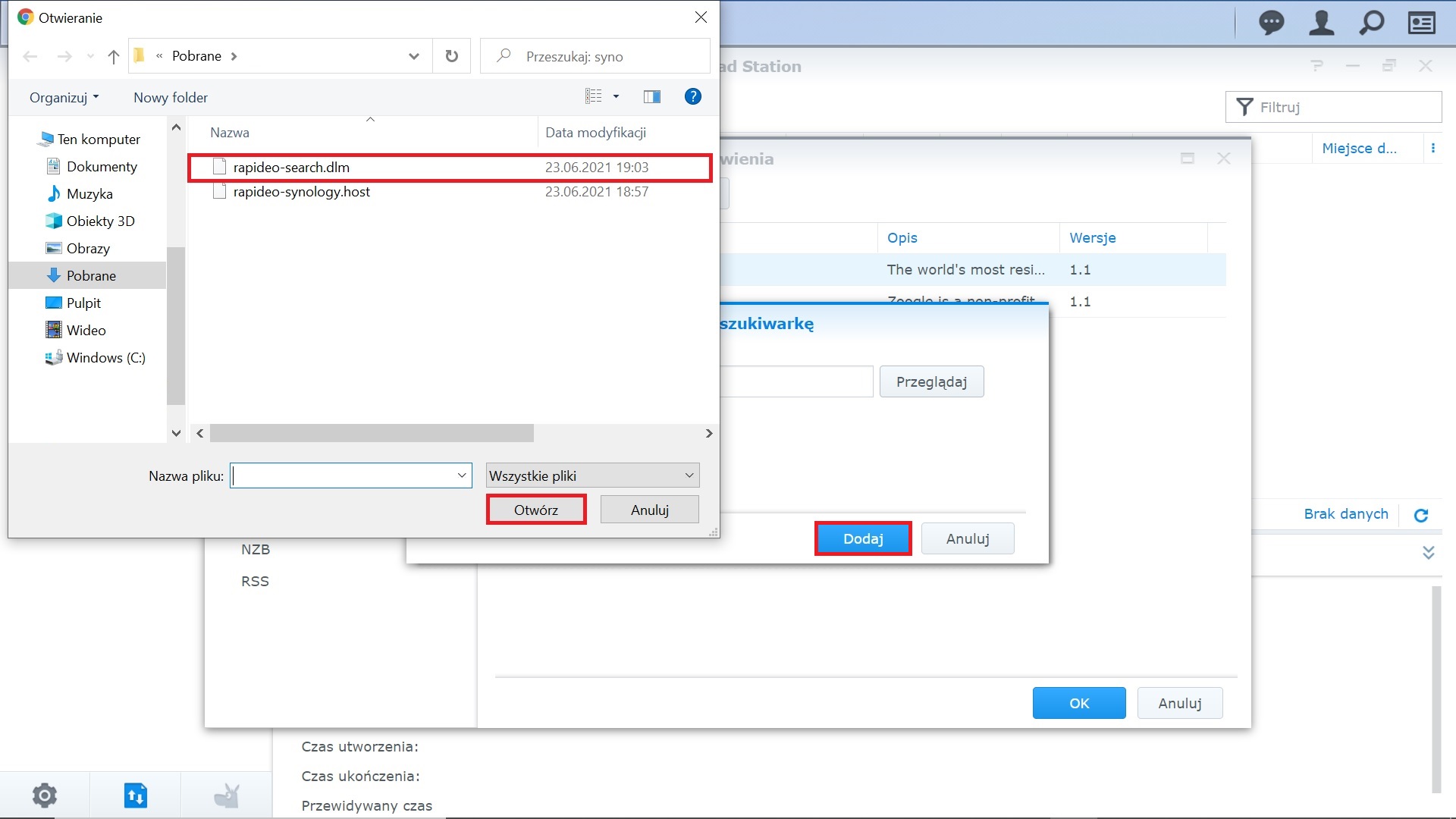Open the chat notifications icon in DSM
Viewport: 1456px width, 819px height.
pos(1272,23)
